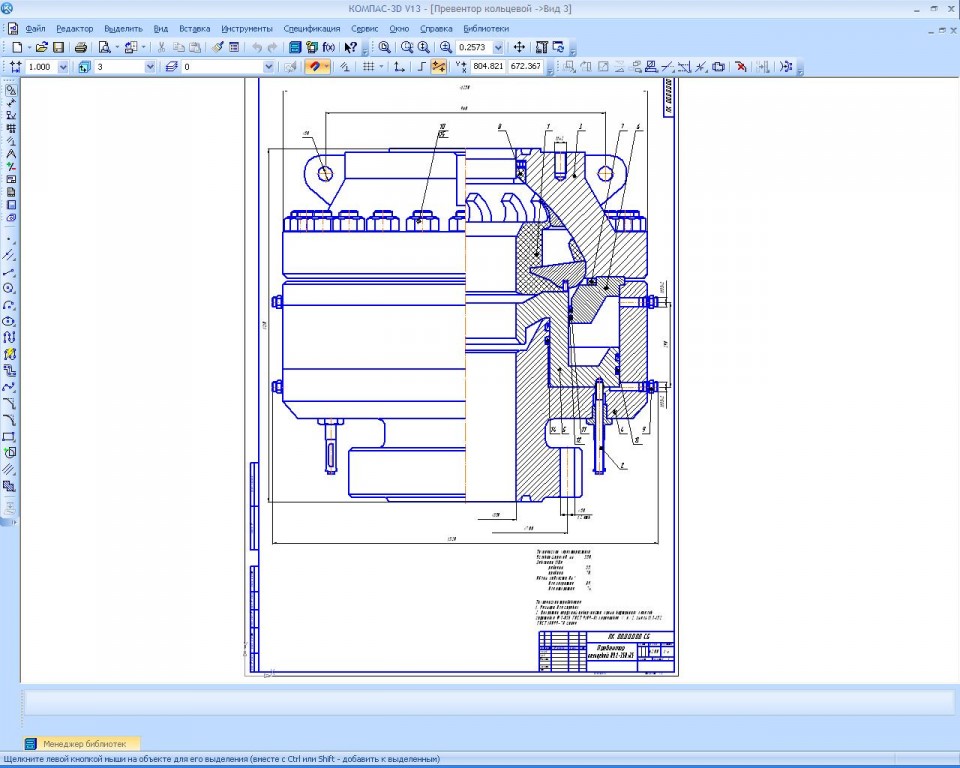Click the rounding step icon after coordinate system
Viewport: 960px width, 768px height.
[421, 67]
